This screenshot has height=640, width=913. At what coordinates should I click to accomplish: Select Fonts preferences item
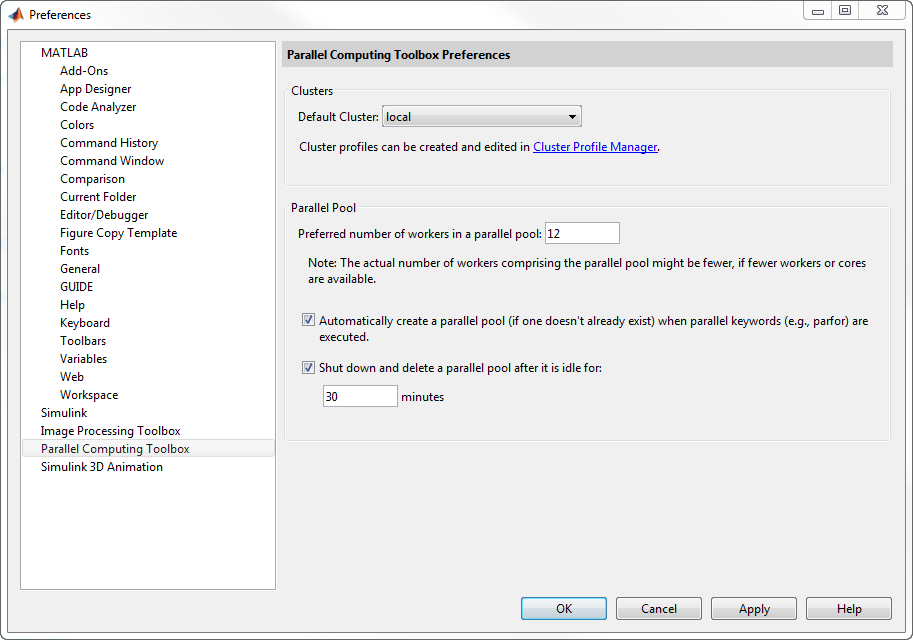[74, 251]
